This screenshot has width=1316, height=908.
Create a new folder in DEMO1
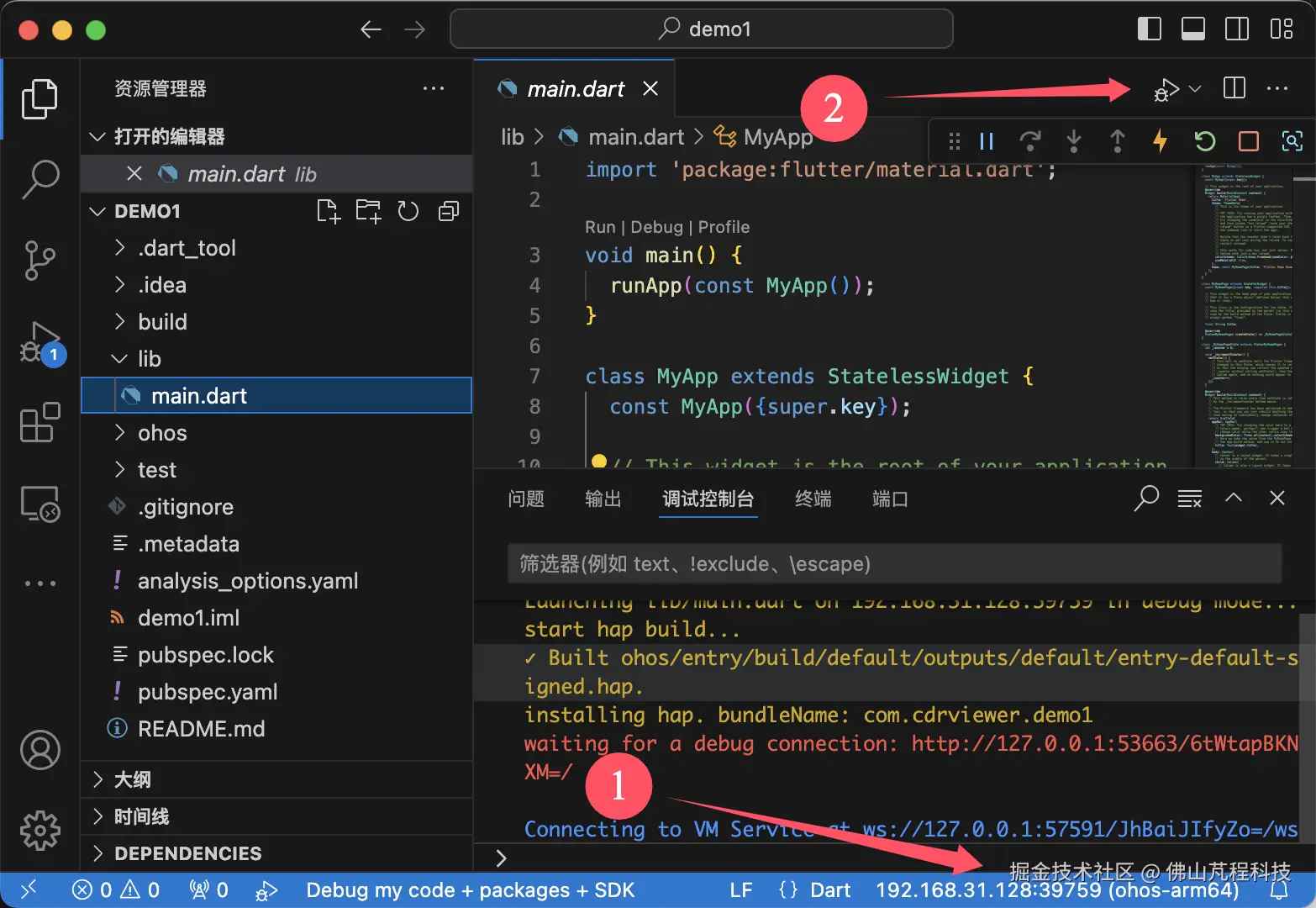click(x=368, y=211)
